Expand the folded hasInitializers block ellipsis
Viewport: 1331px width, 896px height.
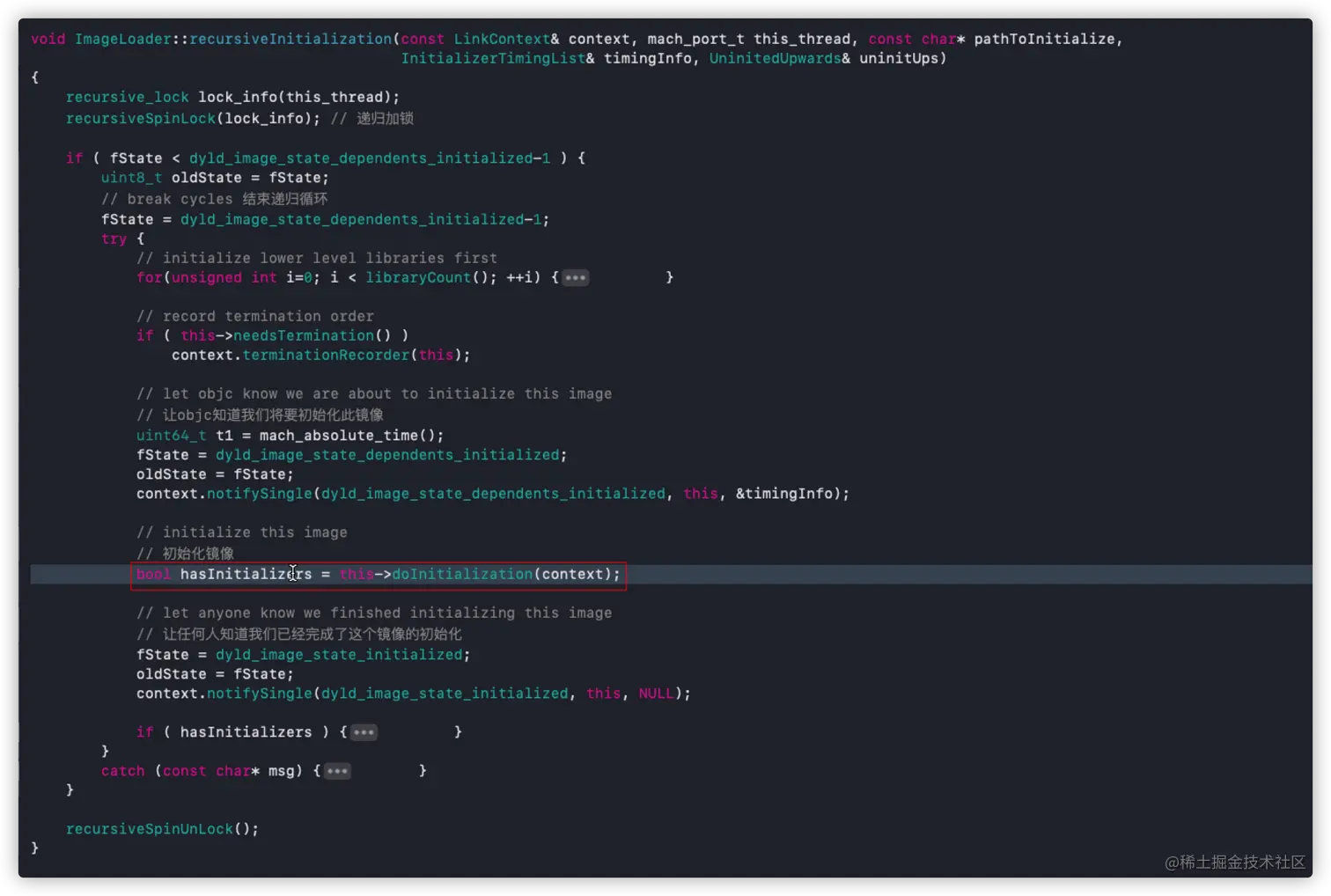point(364,732)
